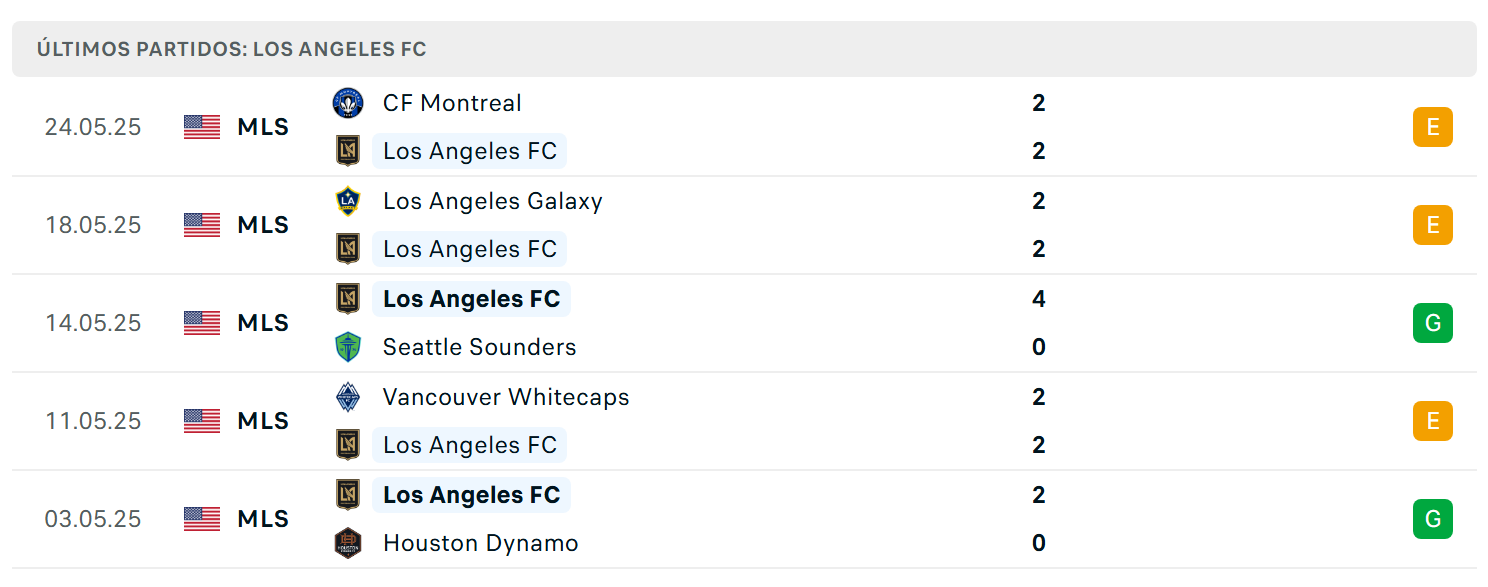Click the green G badge for Houston Dynamo match
The image size is (1488, 587).
(1432, 519)
